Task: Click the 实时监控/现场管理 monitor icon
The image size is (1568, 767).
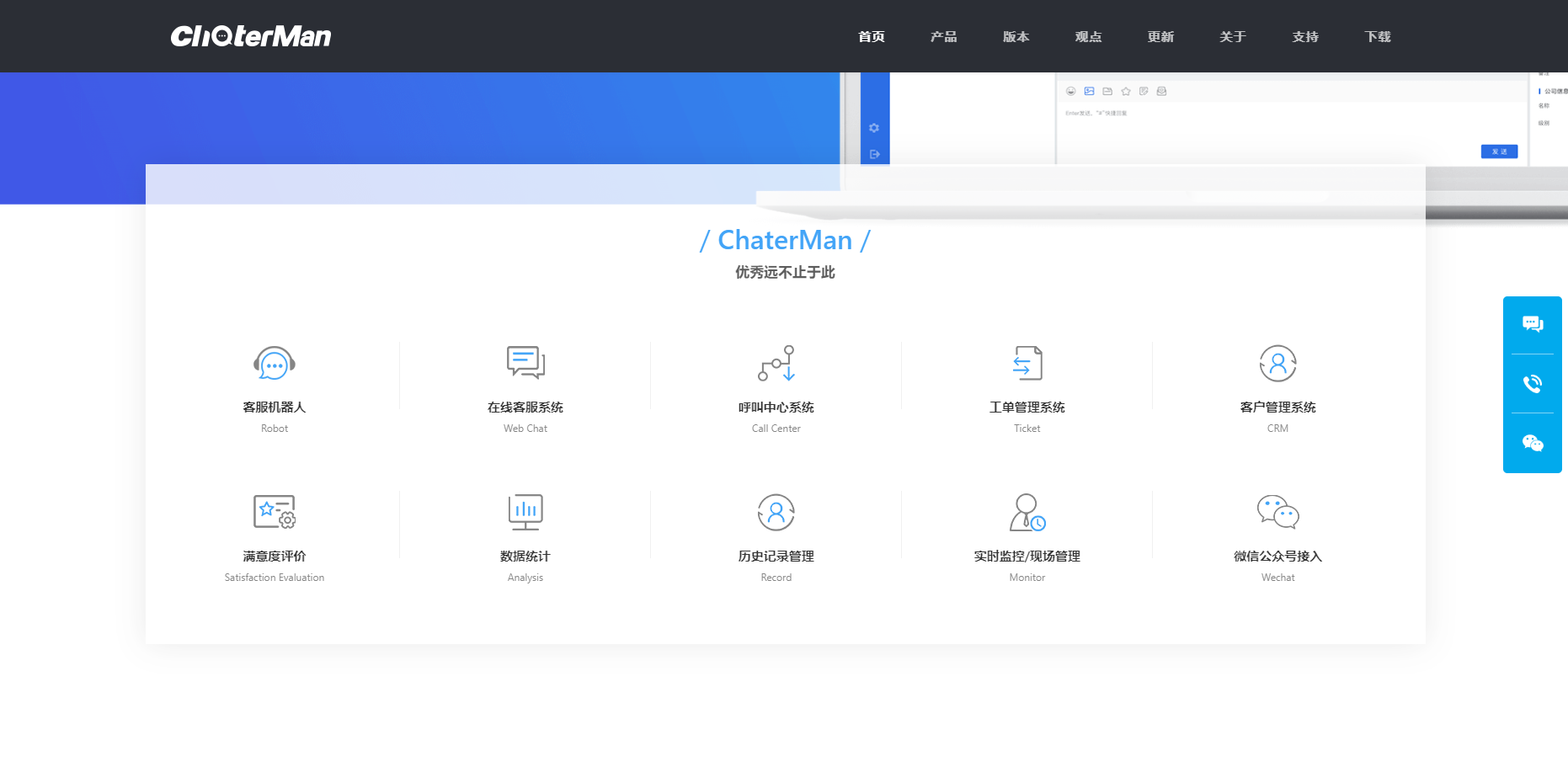Action: coord(1027,512)
